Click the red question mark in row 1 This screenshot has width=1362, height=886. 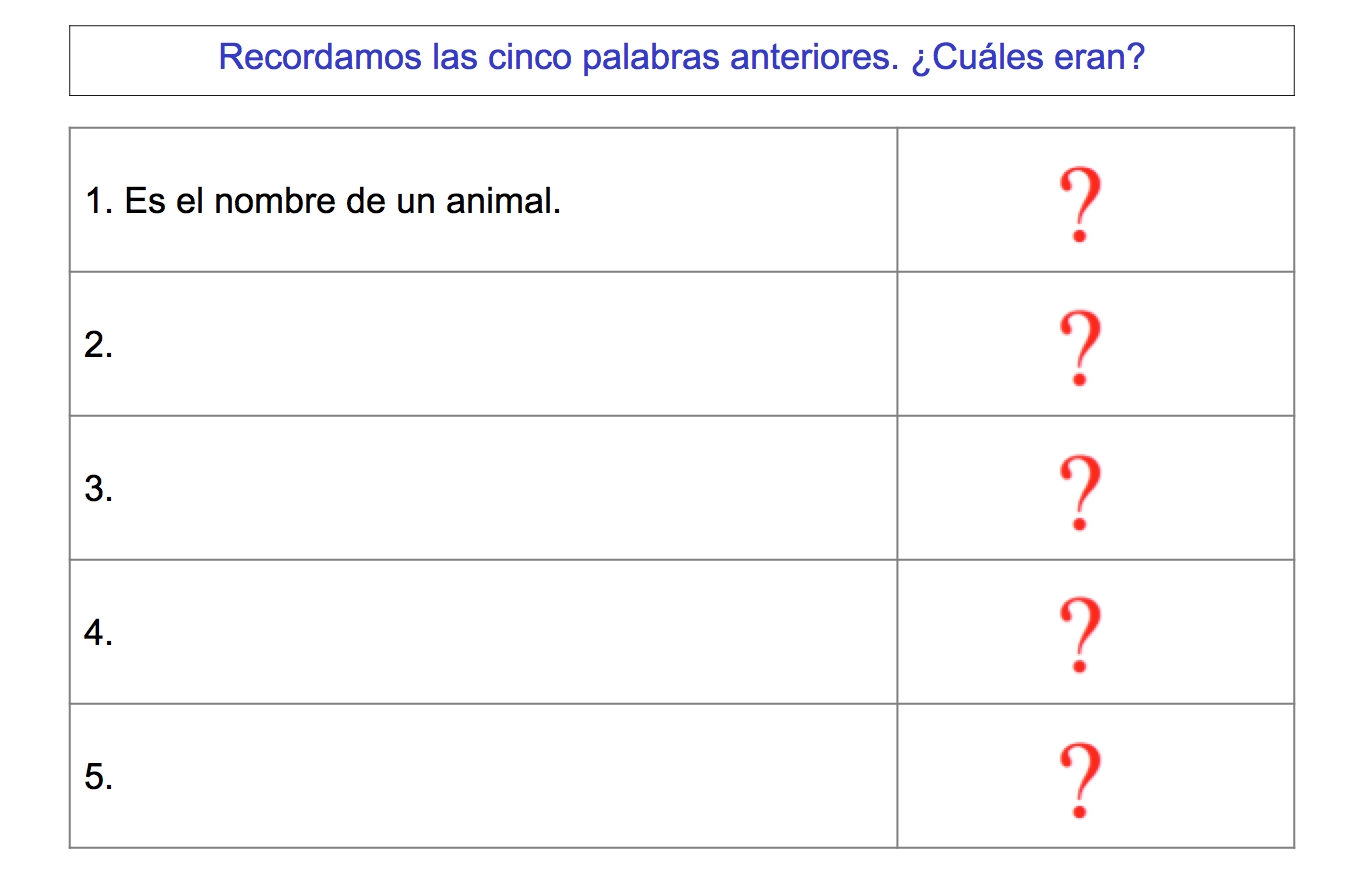click(x=1080, y=205)
